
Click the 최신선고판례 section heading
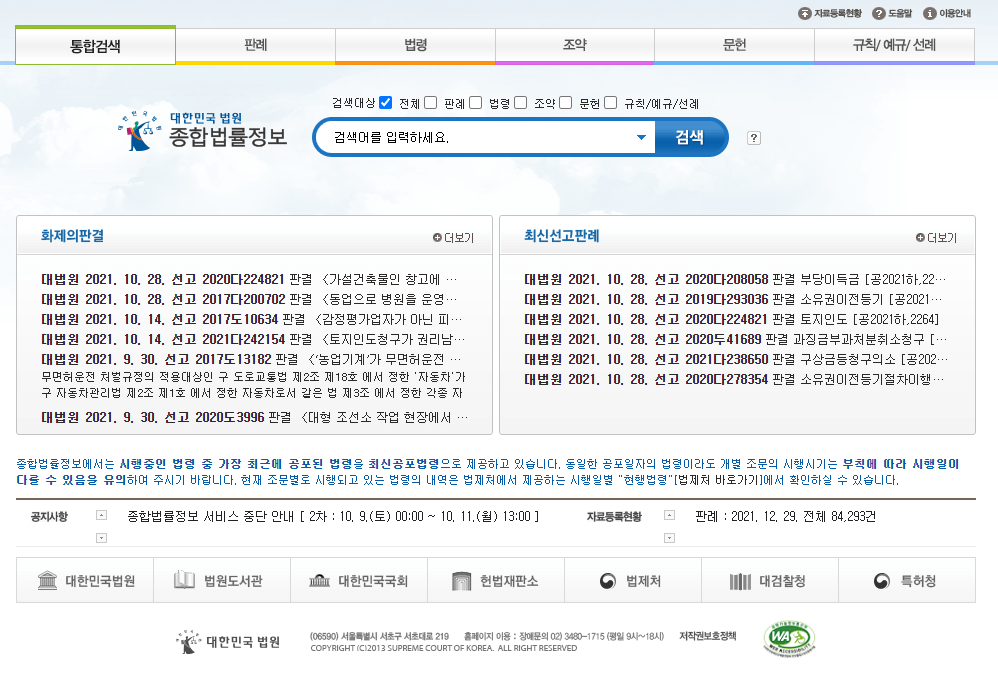[x=562, y=236]
